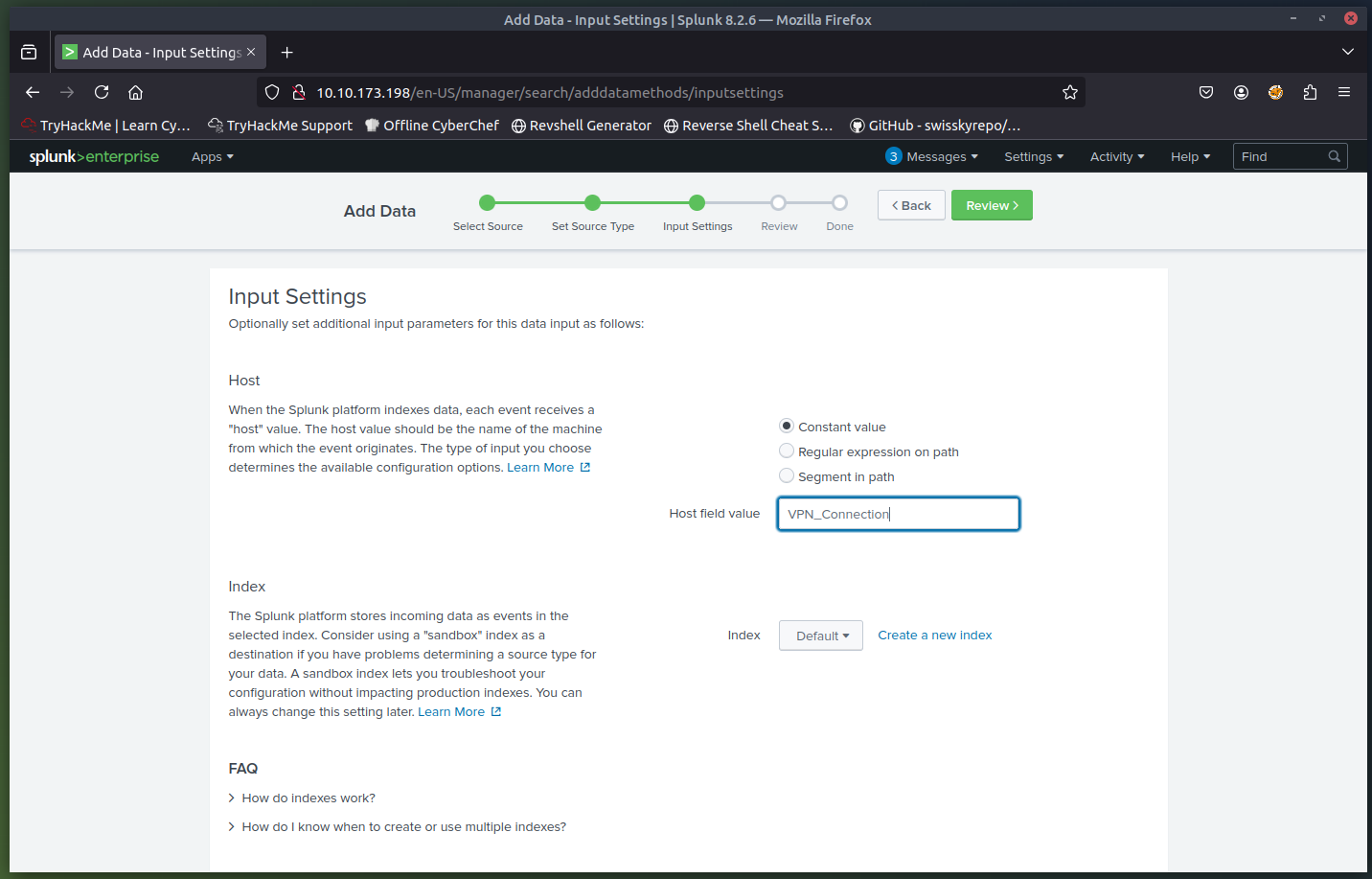Click the Input Settings step circle
The width and height of the screenshot is (1372, 879).
697,202
